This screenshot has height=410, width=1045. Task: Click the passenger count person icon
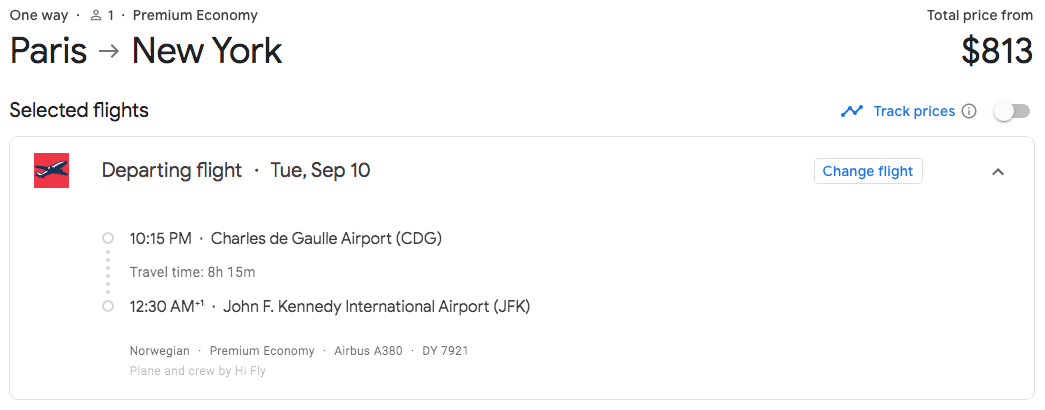pyautogui.click(x=96, y=15)
